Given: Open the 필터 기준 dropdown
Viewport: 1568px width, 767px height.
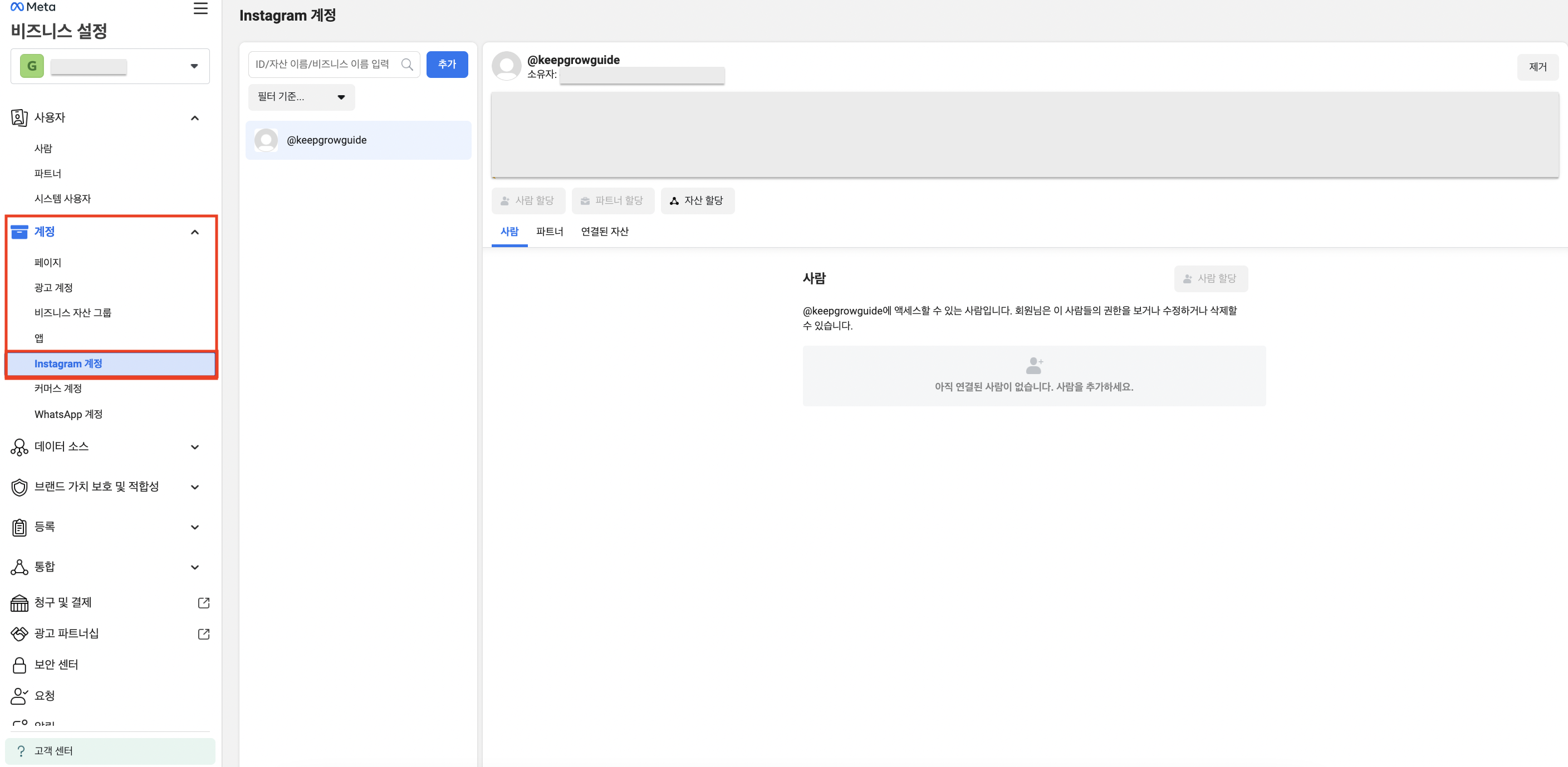Looking at the screenshot, I should [x=301, y=97].
